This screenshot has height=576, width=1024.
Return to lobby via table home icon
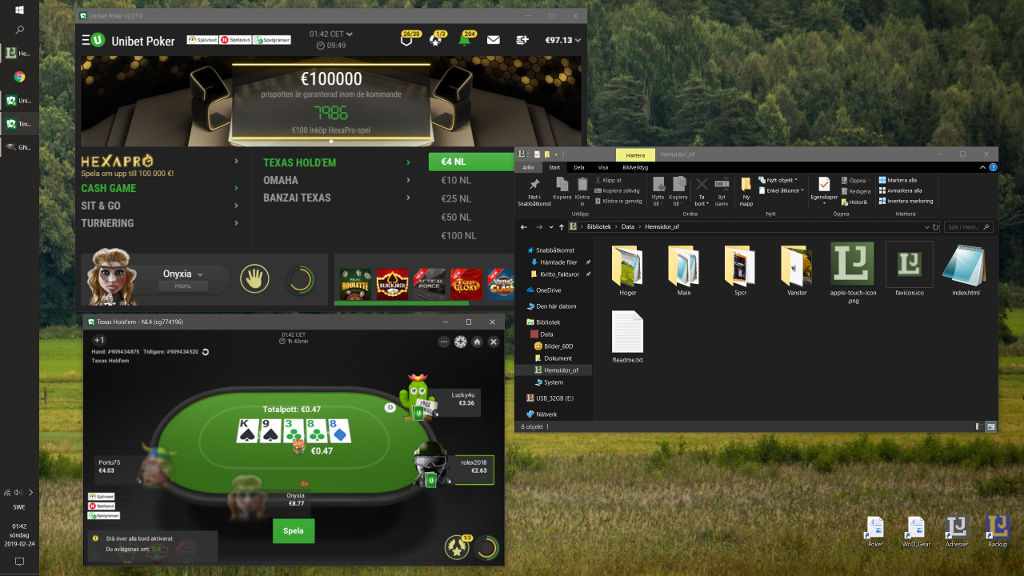(x=477, y=342)
